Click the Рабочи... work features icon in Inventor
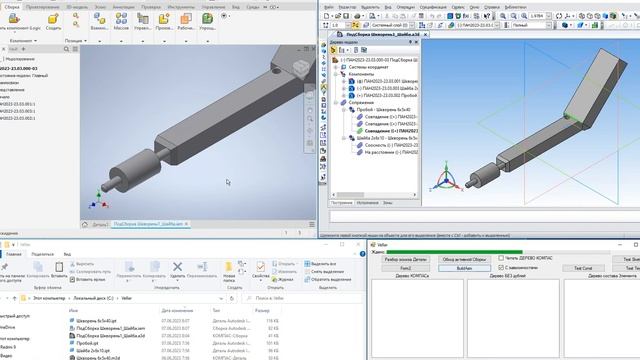The image size is (640, 360). pyautogui.click(x=186, y=19)
